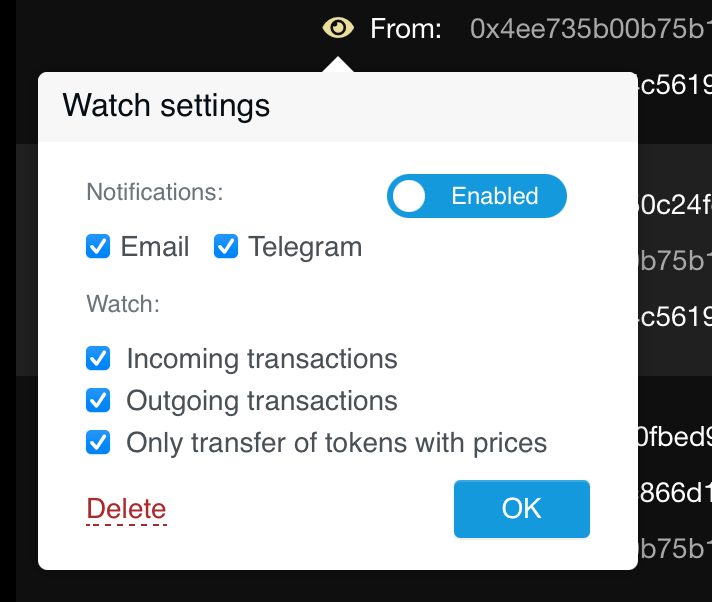Click the address fragment 866d1
The image size is (712, 602).
(675, 491)
